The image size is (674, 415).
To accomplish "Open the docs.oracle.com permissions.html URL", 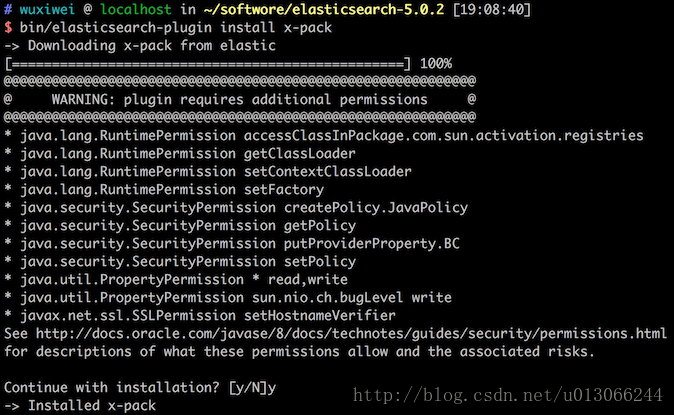I will [x=351, y=334].
